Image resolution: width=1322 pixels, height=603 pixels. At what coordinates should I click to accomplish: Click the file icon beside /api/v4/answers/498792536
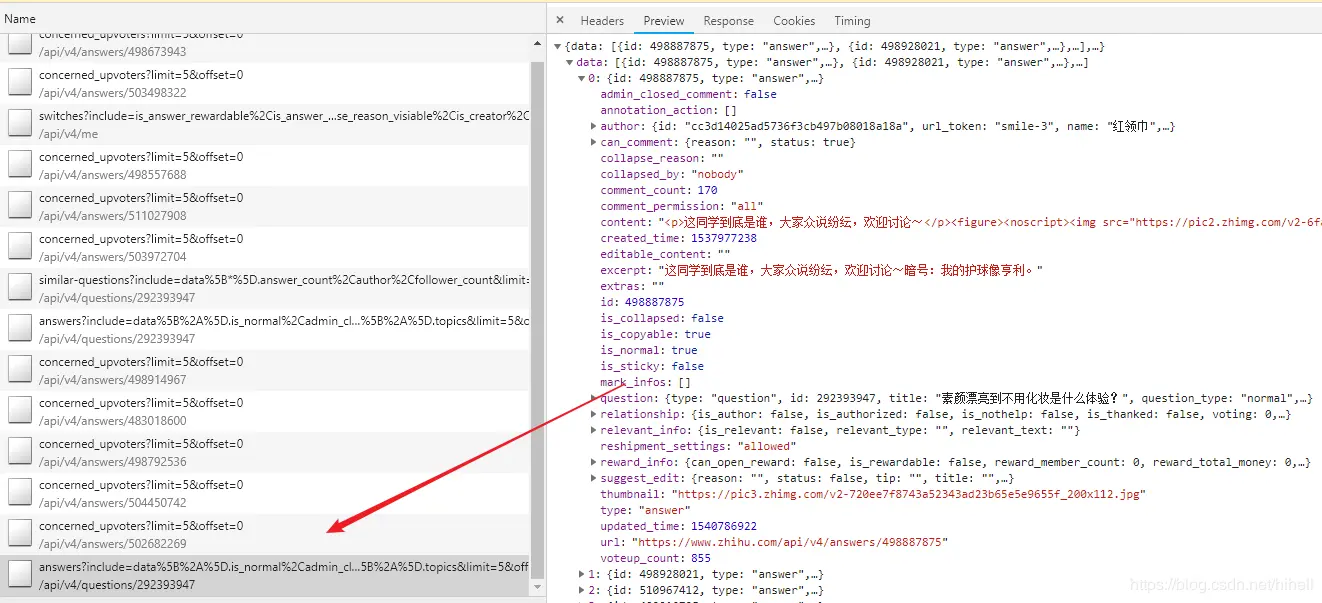[20, 451]
